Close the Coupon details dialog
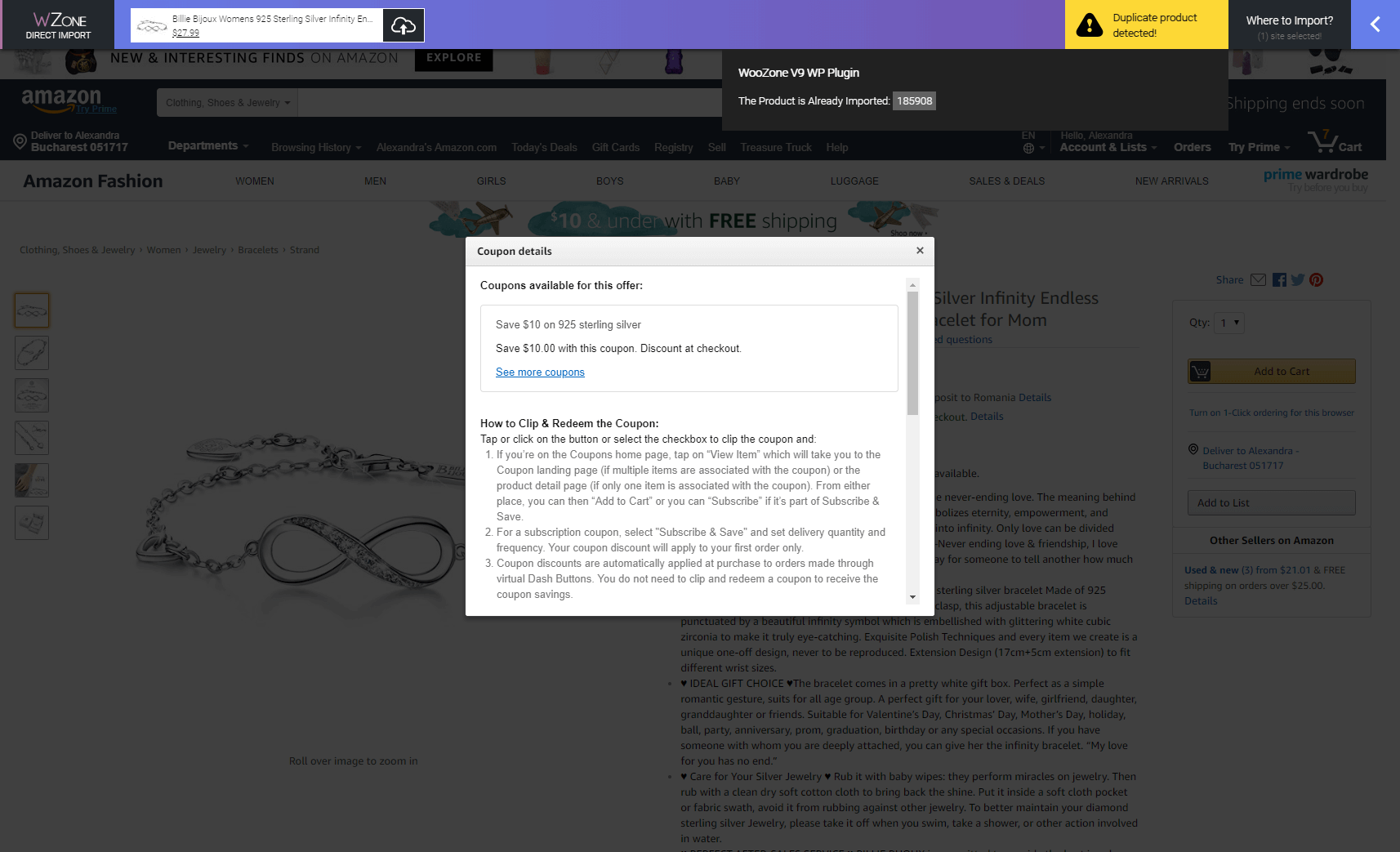 click(920, 251)
